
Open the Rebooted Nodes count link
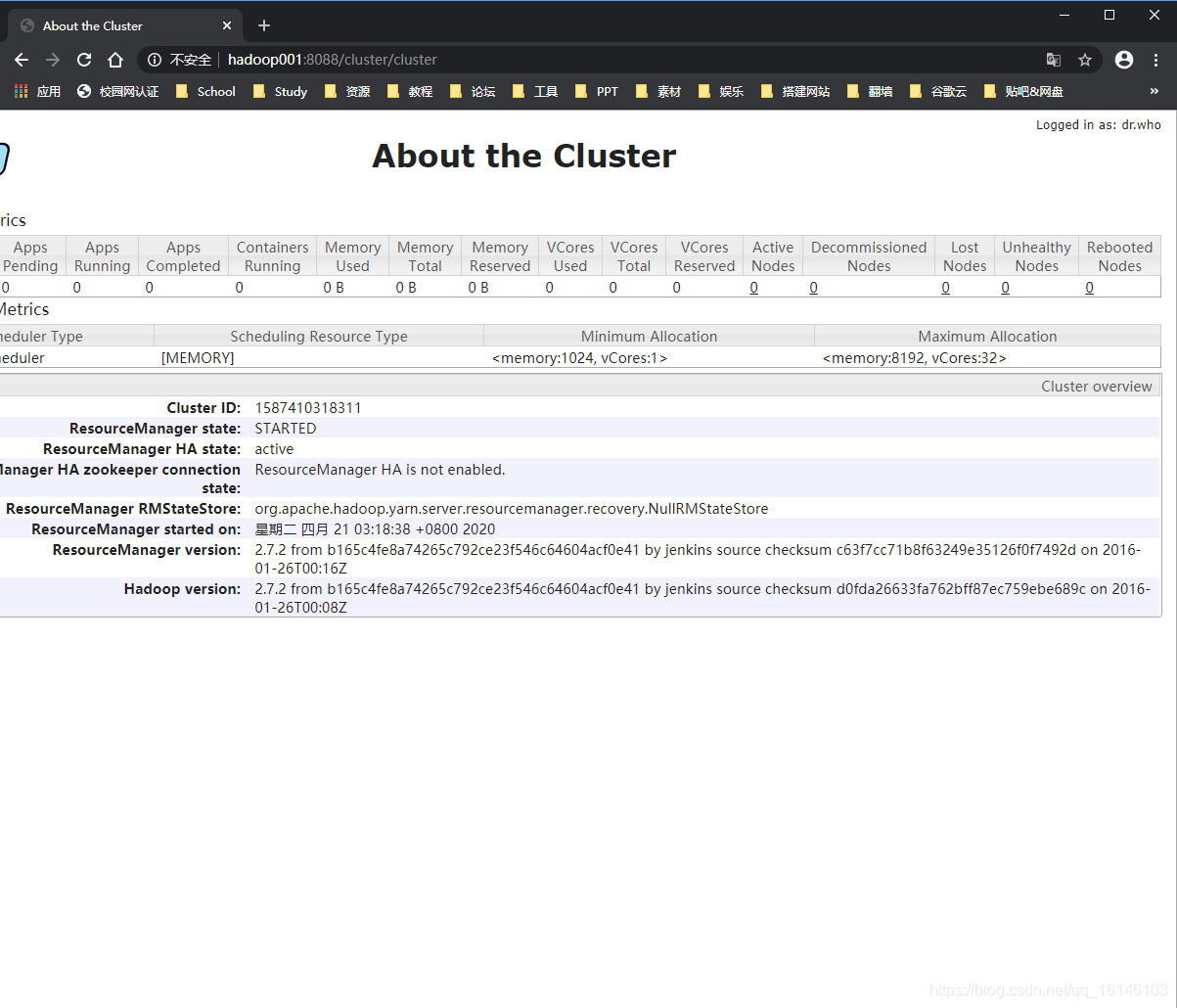[x=1090, y=288]
